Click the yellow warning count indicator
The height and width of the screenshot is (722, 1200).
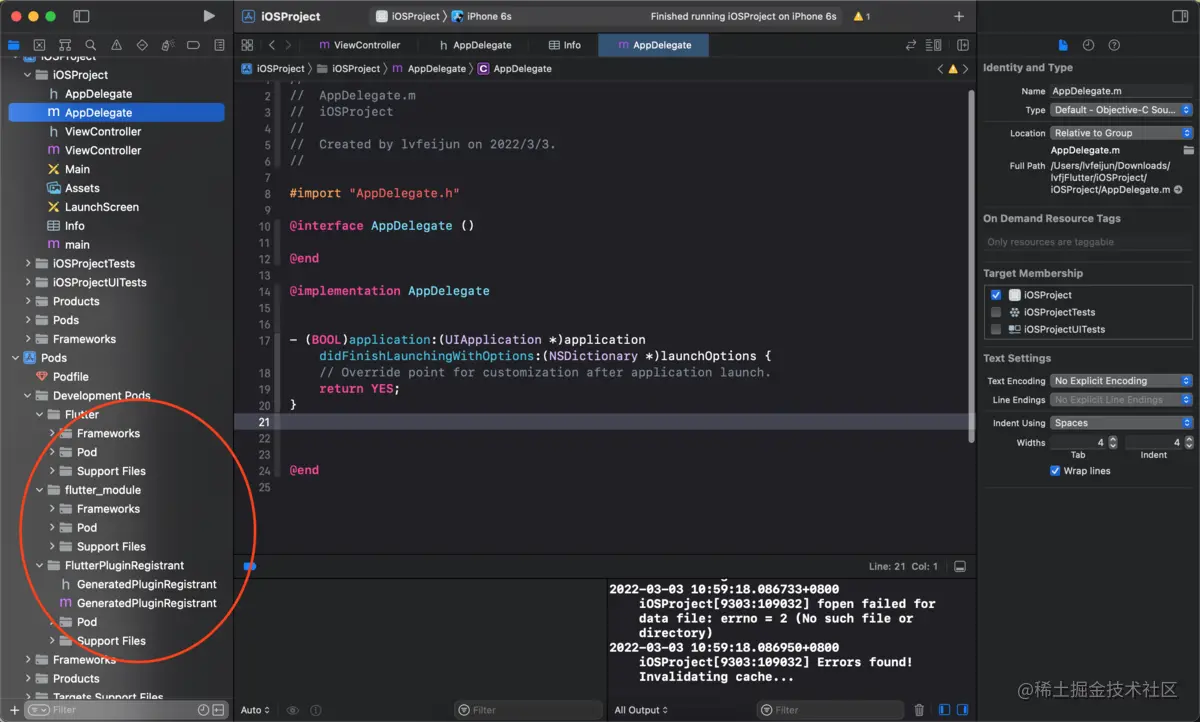861,17
